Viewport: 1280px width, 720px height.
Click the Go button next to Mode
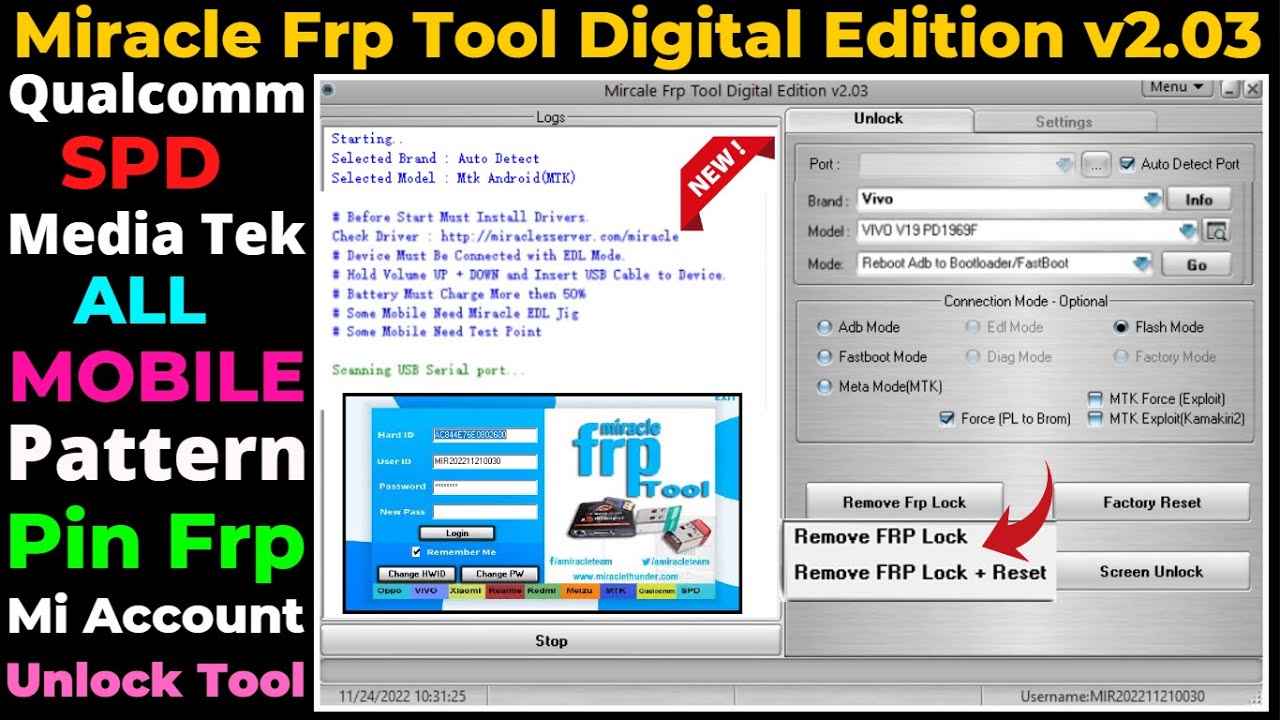[1196, 265]
